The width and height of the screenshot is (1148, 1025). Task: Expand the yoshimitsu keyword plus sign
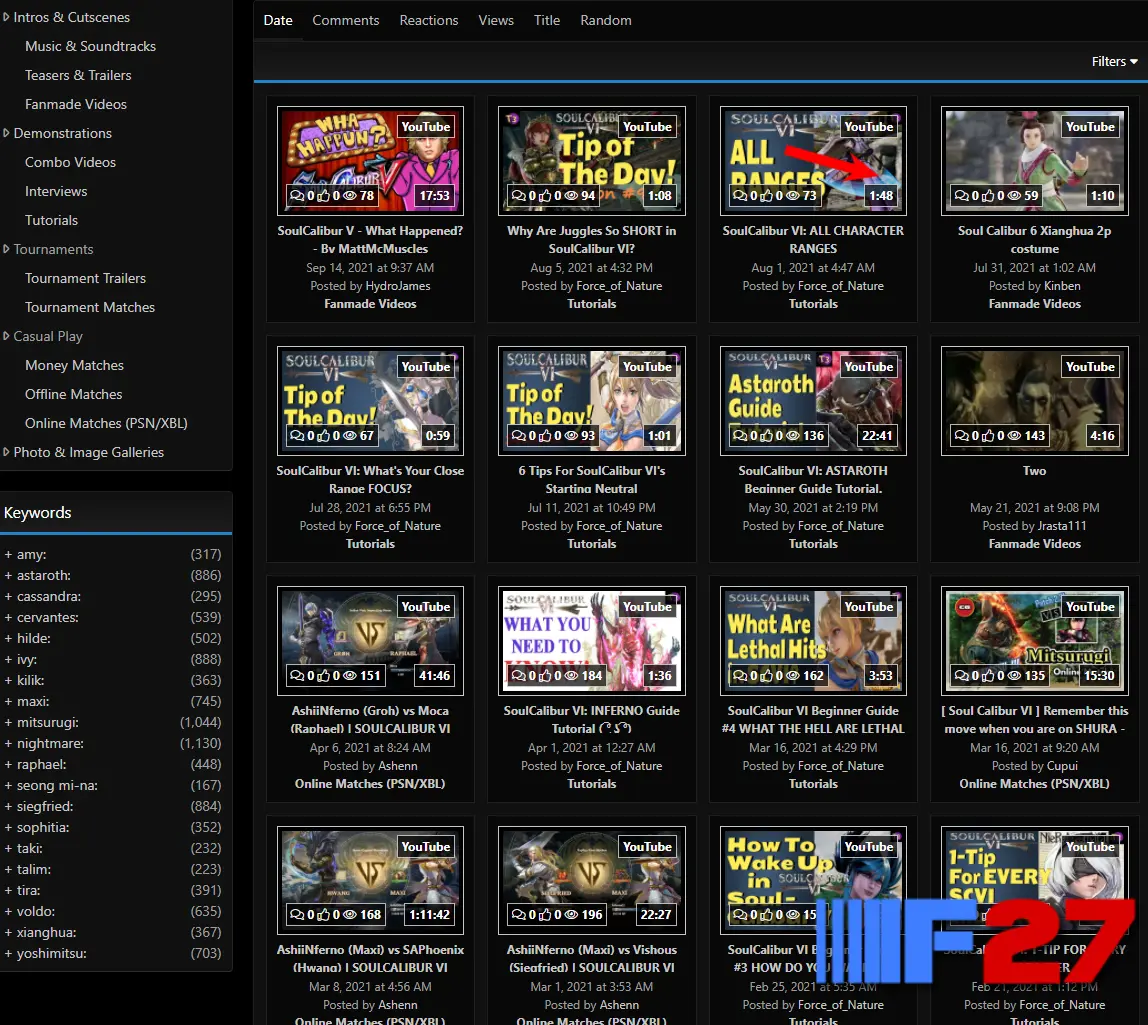(8, 954)
